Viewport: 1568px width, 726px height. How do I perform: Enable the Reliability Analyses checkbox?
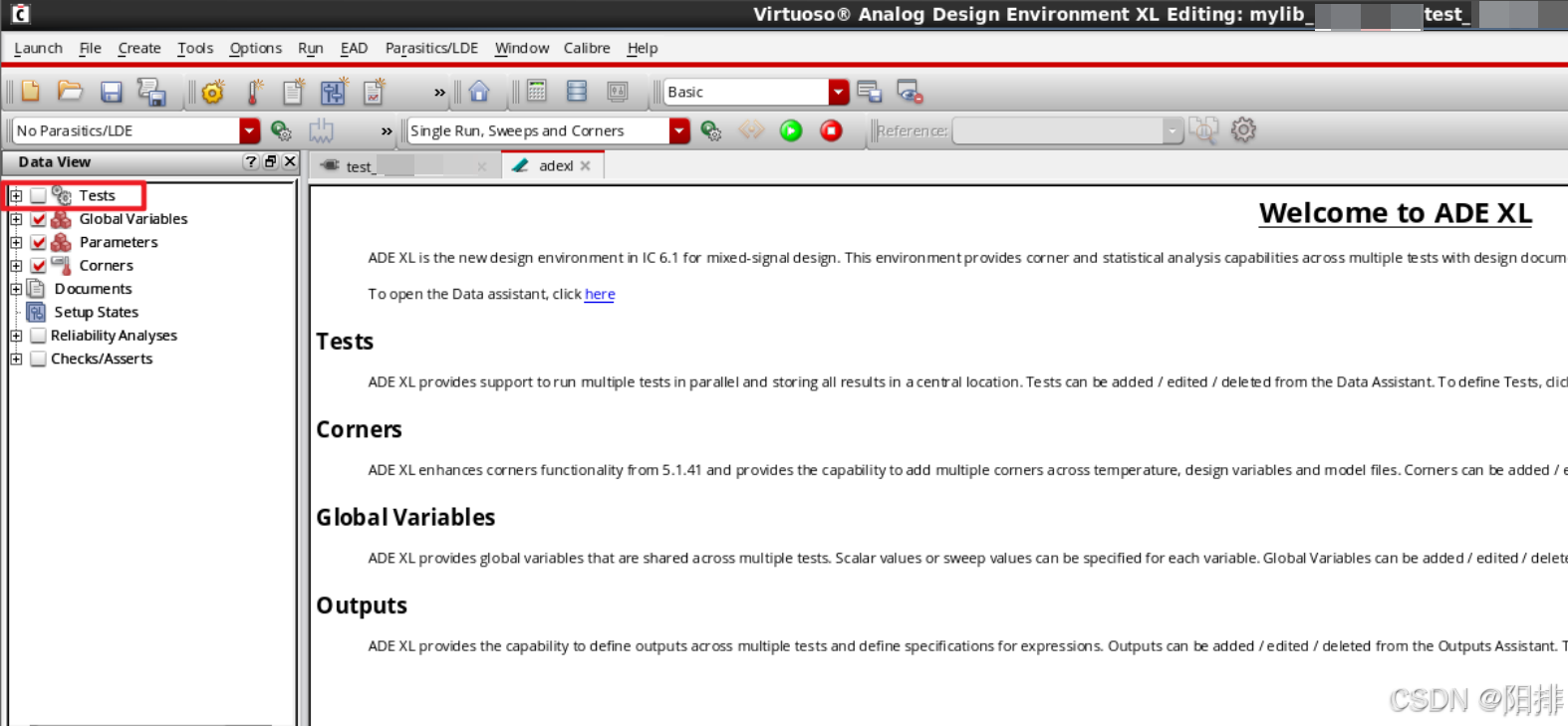pyautogui.click(x=38, y=336)
